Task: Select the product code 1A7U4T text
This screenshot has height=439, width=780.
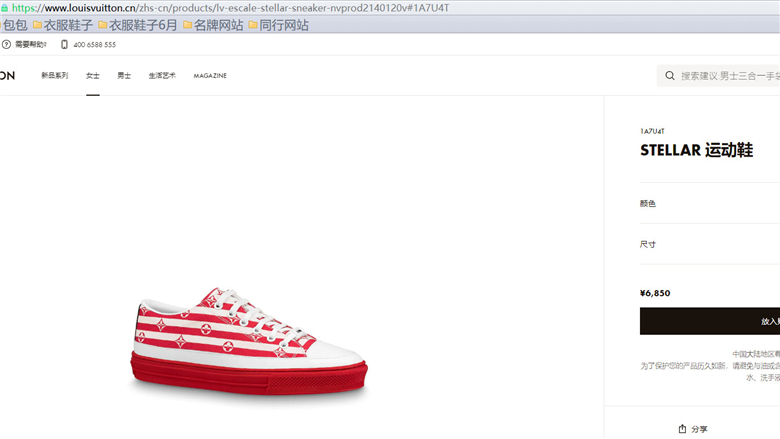Action: pyautogui.click(x=652, y=131)
